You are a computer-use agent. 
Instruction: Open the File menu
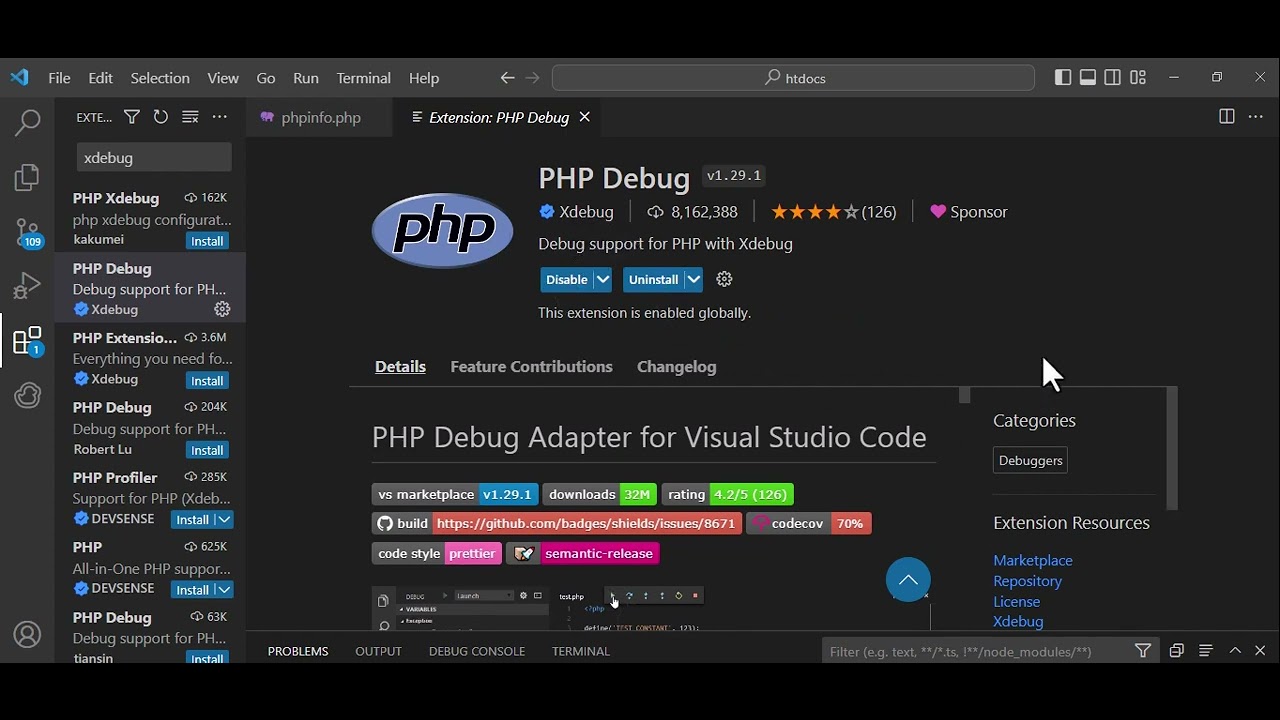click(x=59, y=78)
